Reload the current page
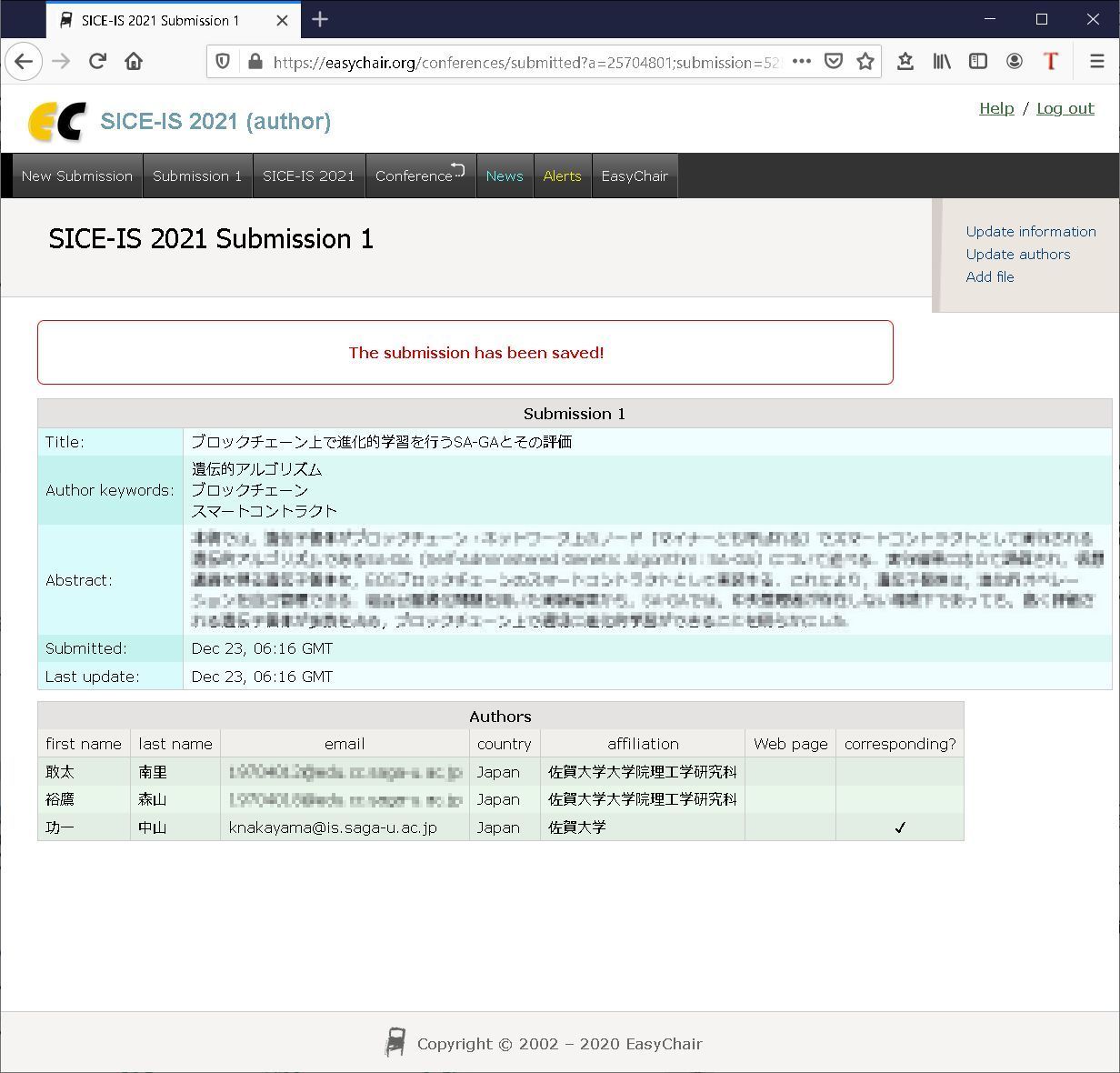The width and height of the screenshot is (1120, 1073). [x=97, y=62]
